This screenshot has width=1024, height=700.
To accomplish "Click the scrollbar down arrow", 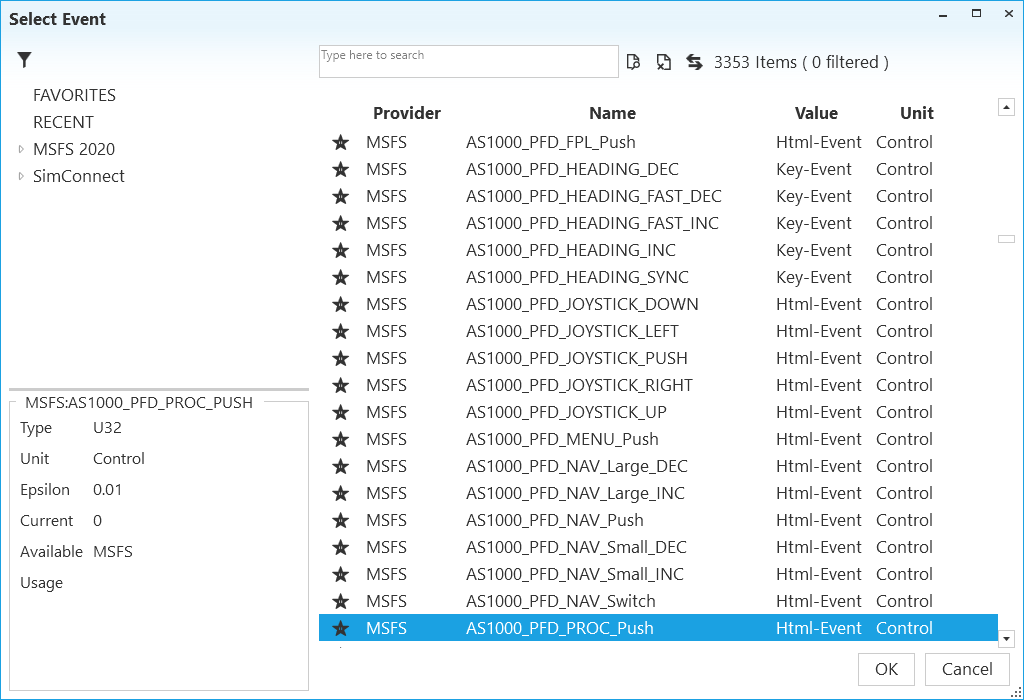I will [1006, 639].
